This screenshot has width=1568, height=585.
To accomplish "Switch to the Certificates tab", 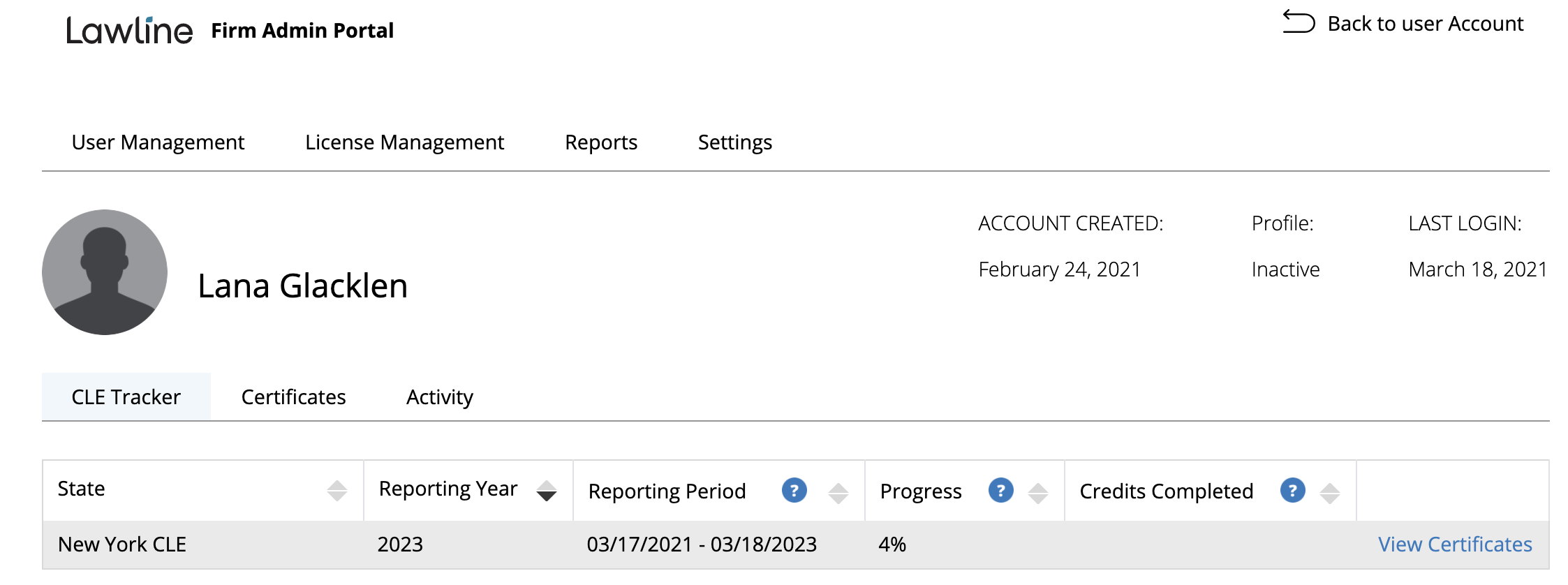I will click(293, 397).
